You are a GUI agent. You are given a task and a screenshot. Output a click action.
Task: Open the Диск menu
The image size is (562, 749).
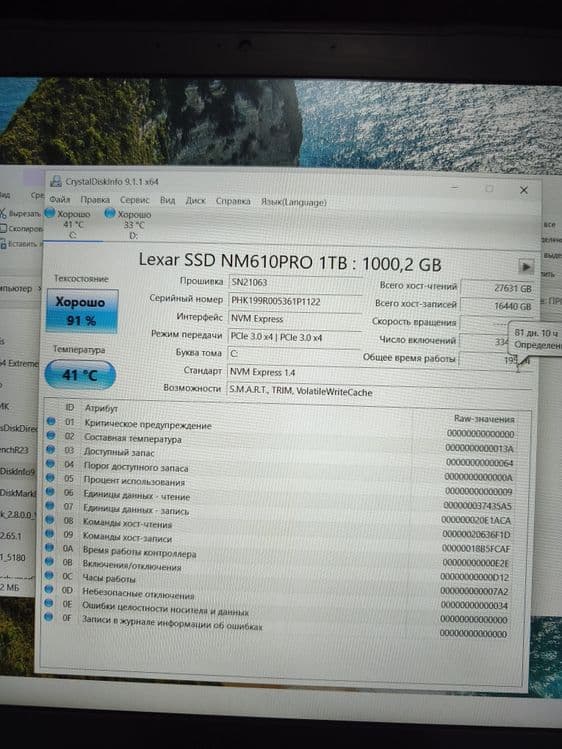[195, 201]
